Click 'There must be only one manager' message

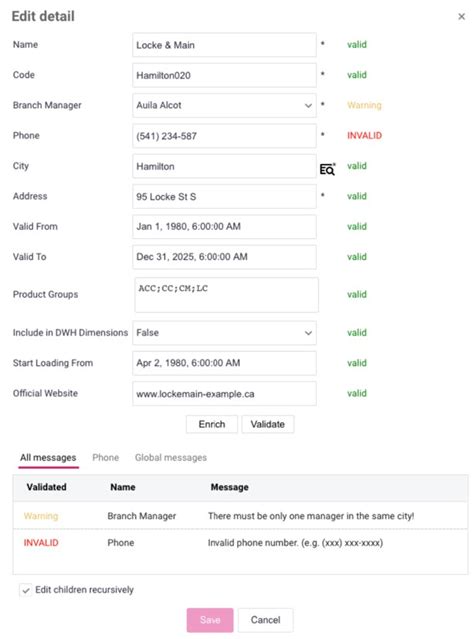pyautogui.click(x=311, y=516)
